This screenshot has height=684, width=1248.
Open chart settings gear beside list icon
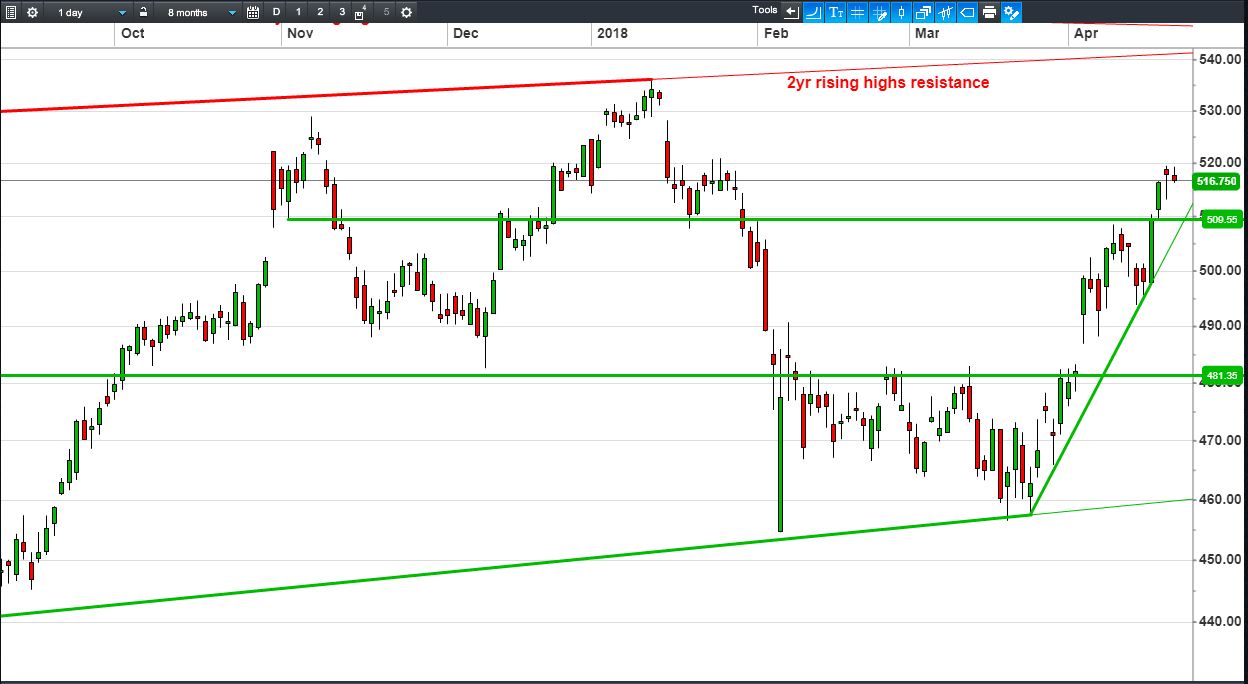32,12
